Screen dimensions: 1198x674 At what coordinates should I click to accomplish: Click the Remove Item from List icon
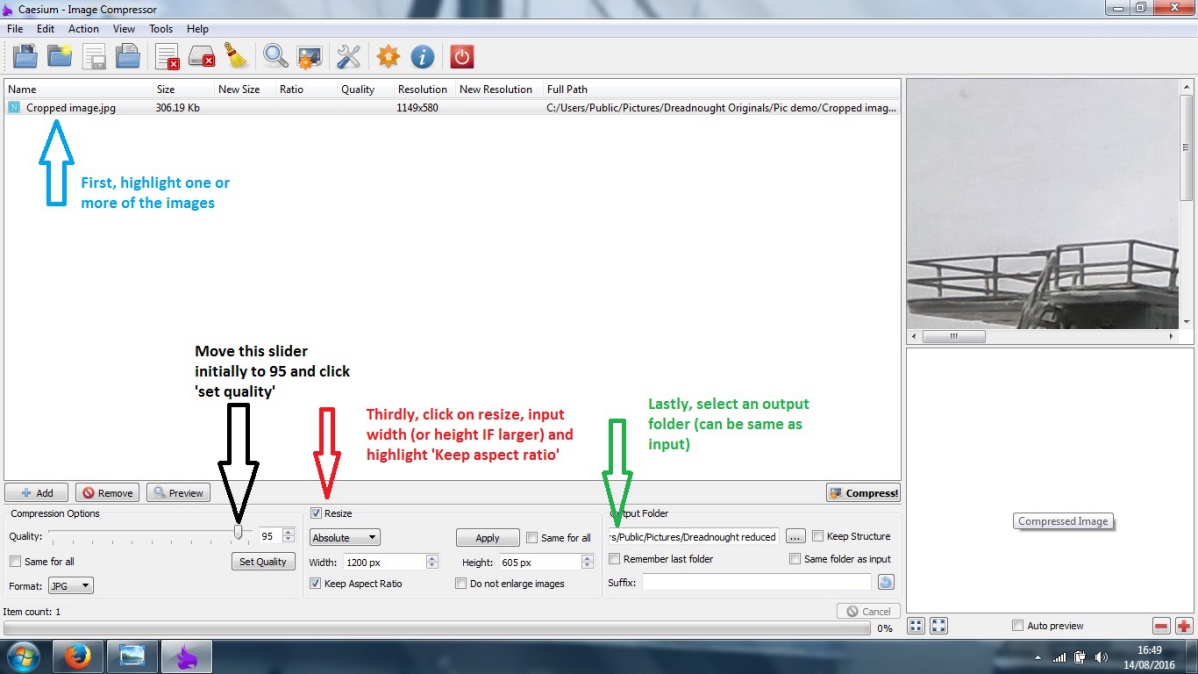pyautogui.click(x=167, y=57)
